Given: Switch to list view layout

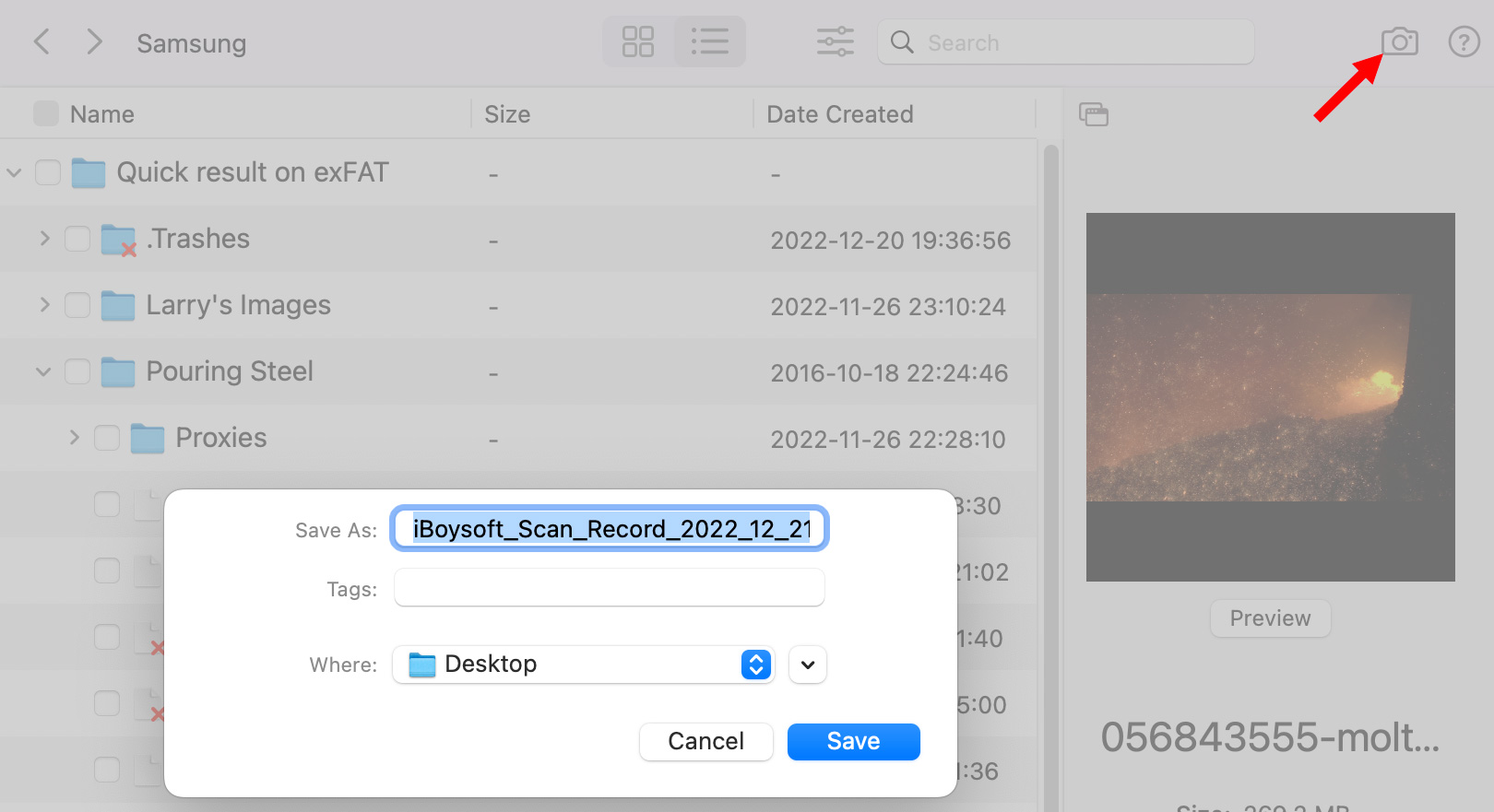Looking at the screenshot, I should pos(709,42).
